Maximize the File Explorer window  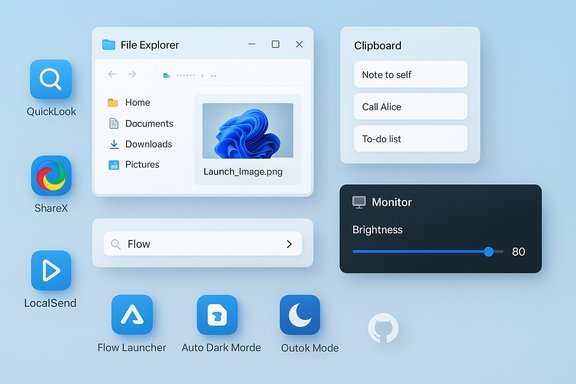(276, 44)
